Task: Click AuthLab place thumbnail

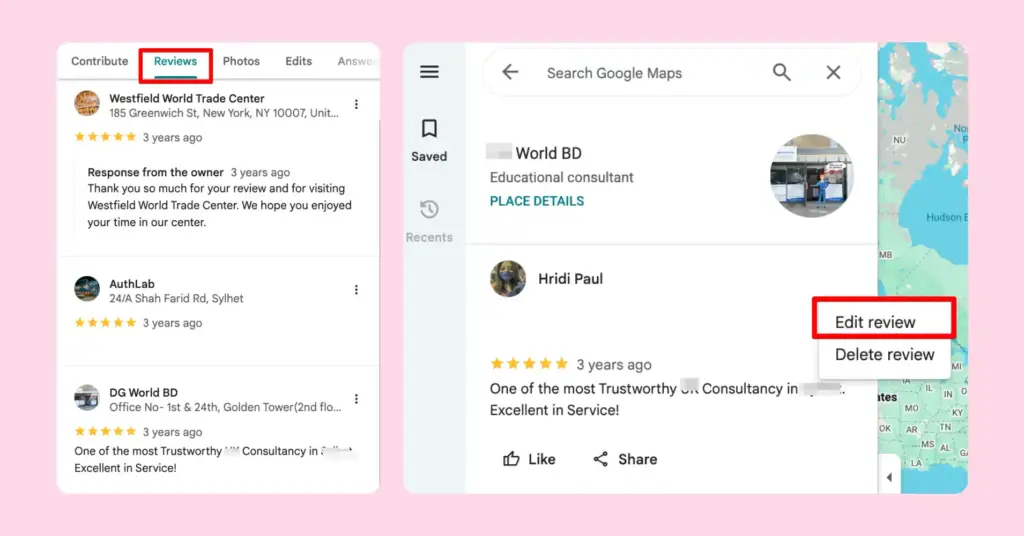Action: pos(87,289)
